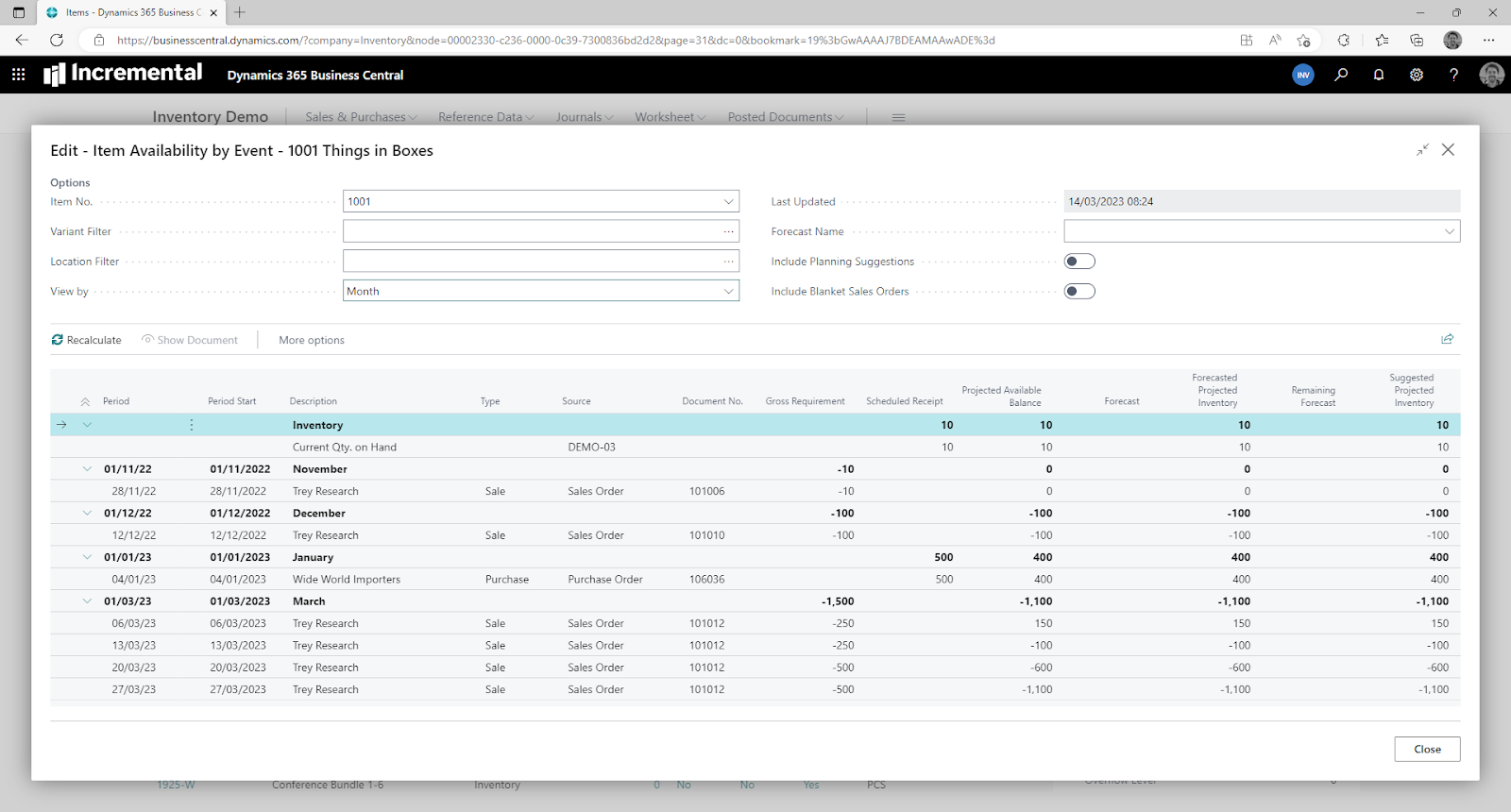Open row options dots on Inventory row
The width and height of the screenshot is (1511, 812).
[x=192, y=425]
